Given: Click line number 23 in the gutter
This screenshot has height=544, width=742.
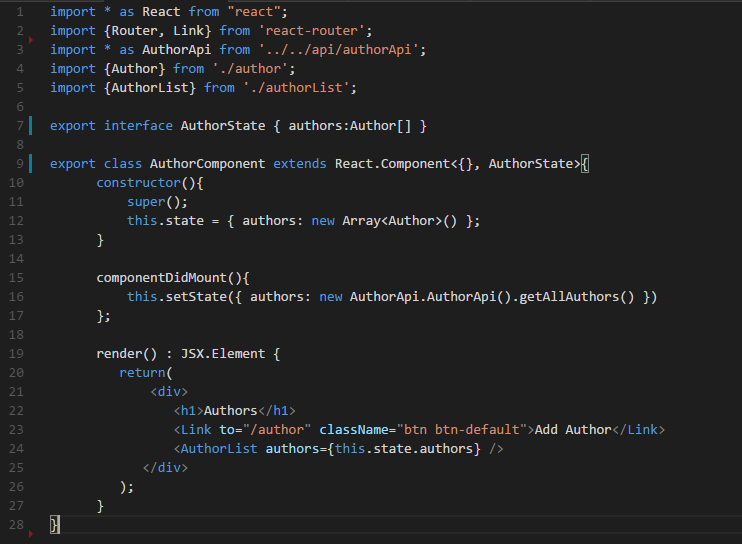Looking at the screenshot, I should pos(16,430).
